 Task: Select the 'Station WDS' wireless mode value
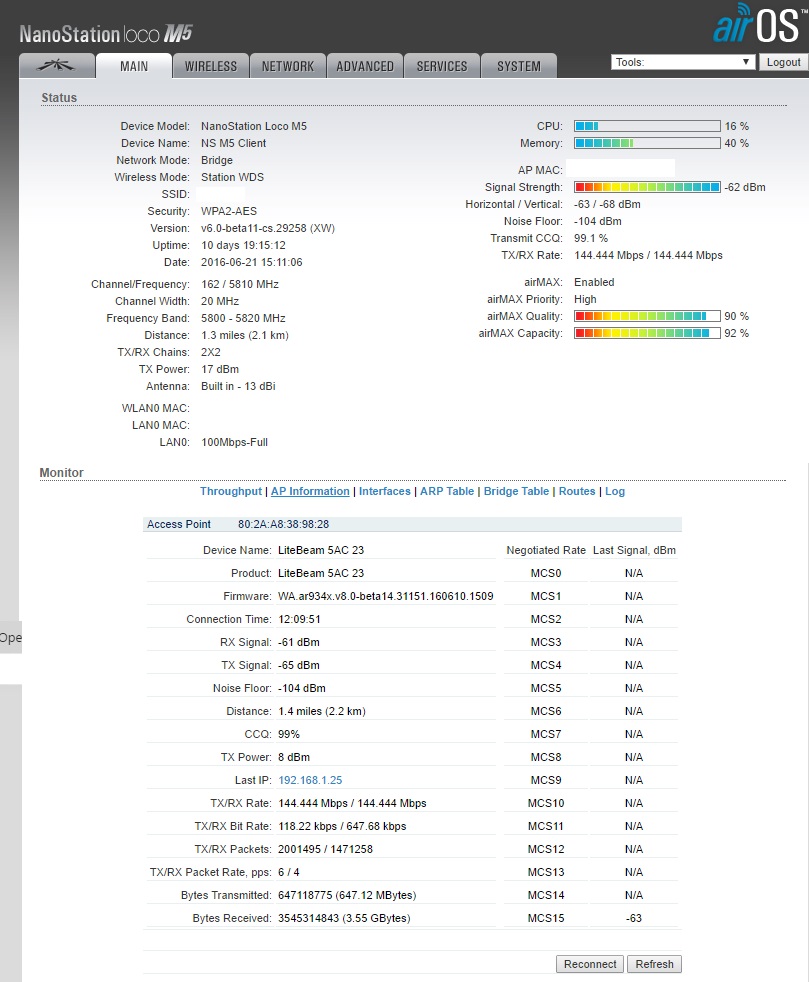232,177
